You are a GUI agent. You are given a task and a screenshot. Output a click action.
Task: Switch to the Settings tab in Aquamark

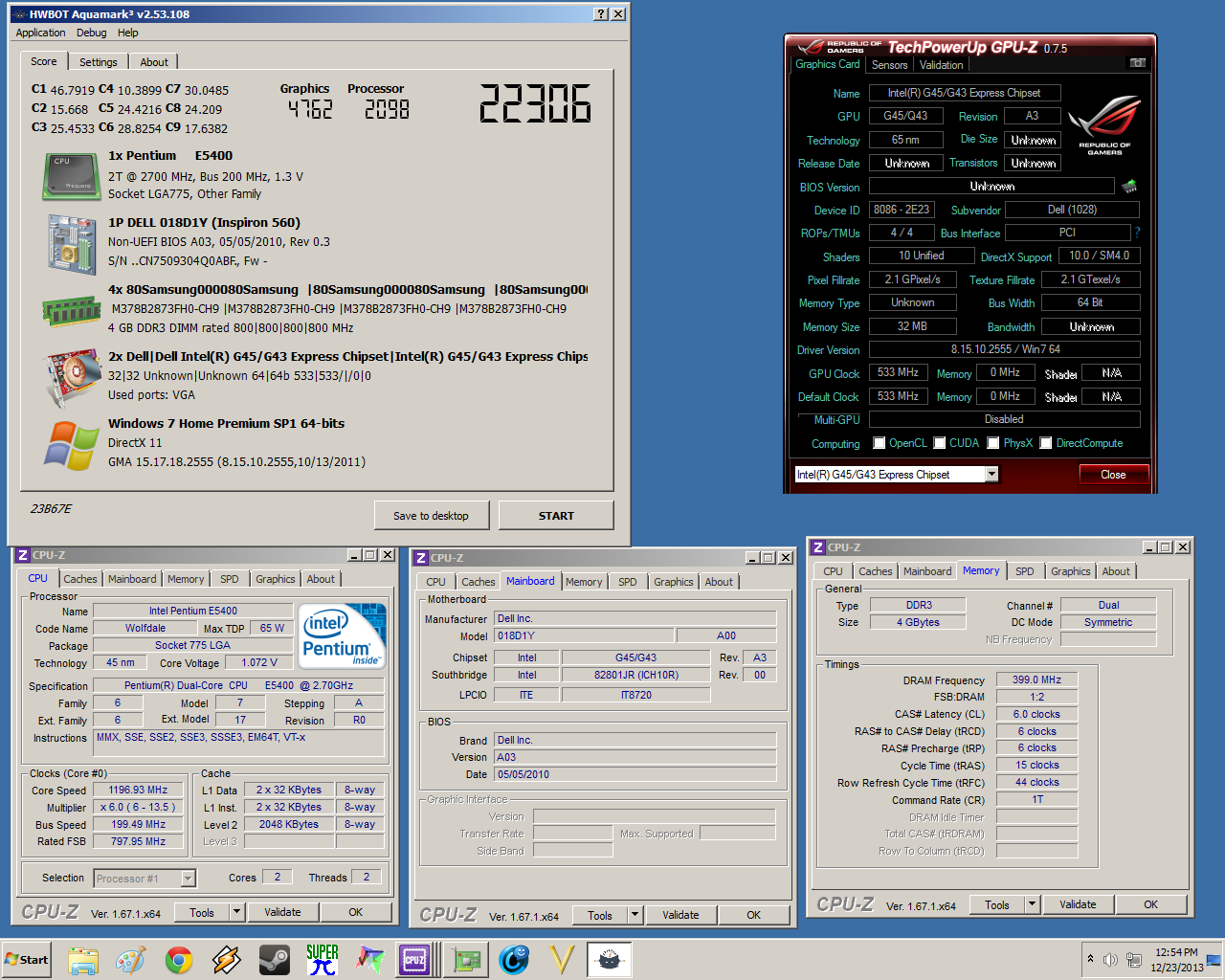click(99, 62)
